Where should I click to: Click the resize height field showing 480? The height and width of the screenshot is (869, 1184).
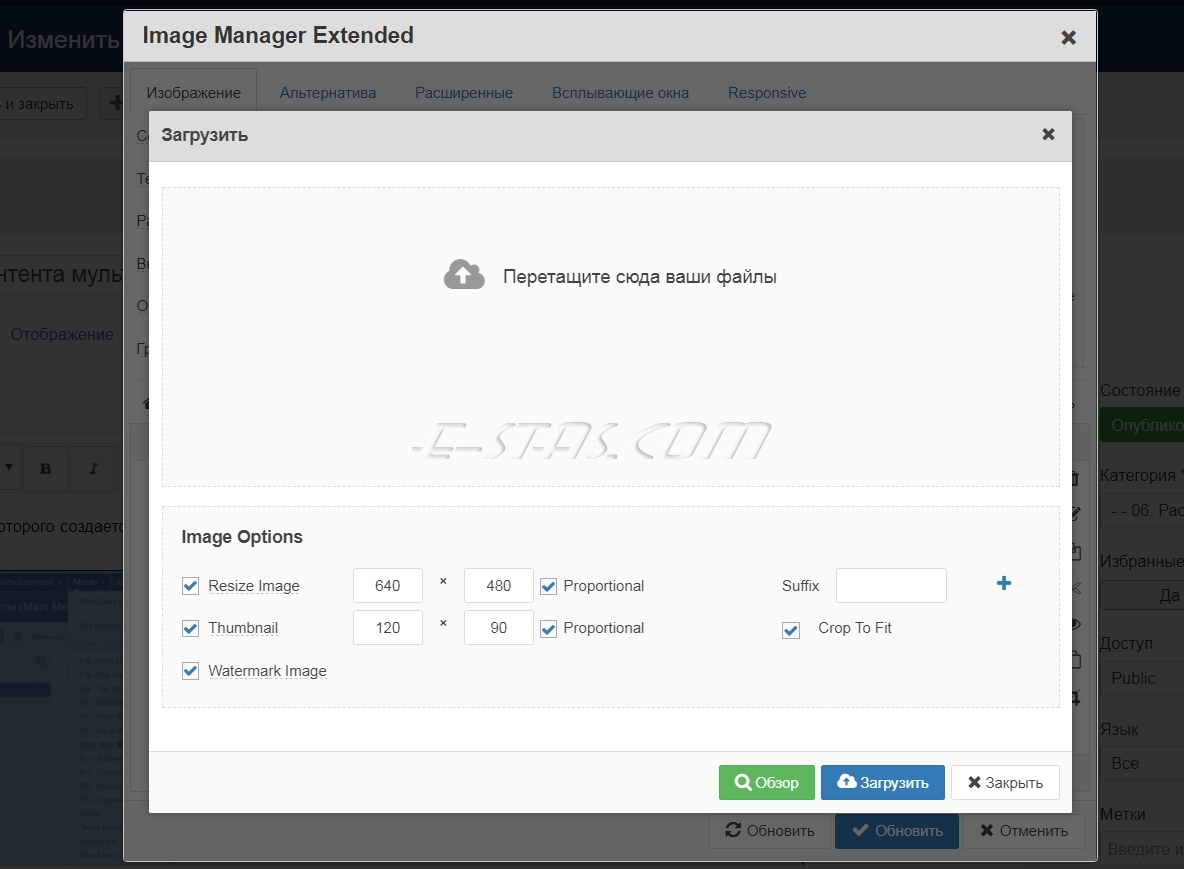tap(498, 586)
